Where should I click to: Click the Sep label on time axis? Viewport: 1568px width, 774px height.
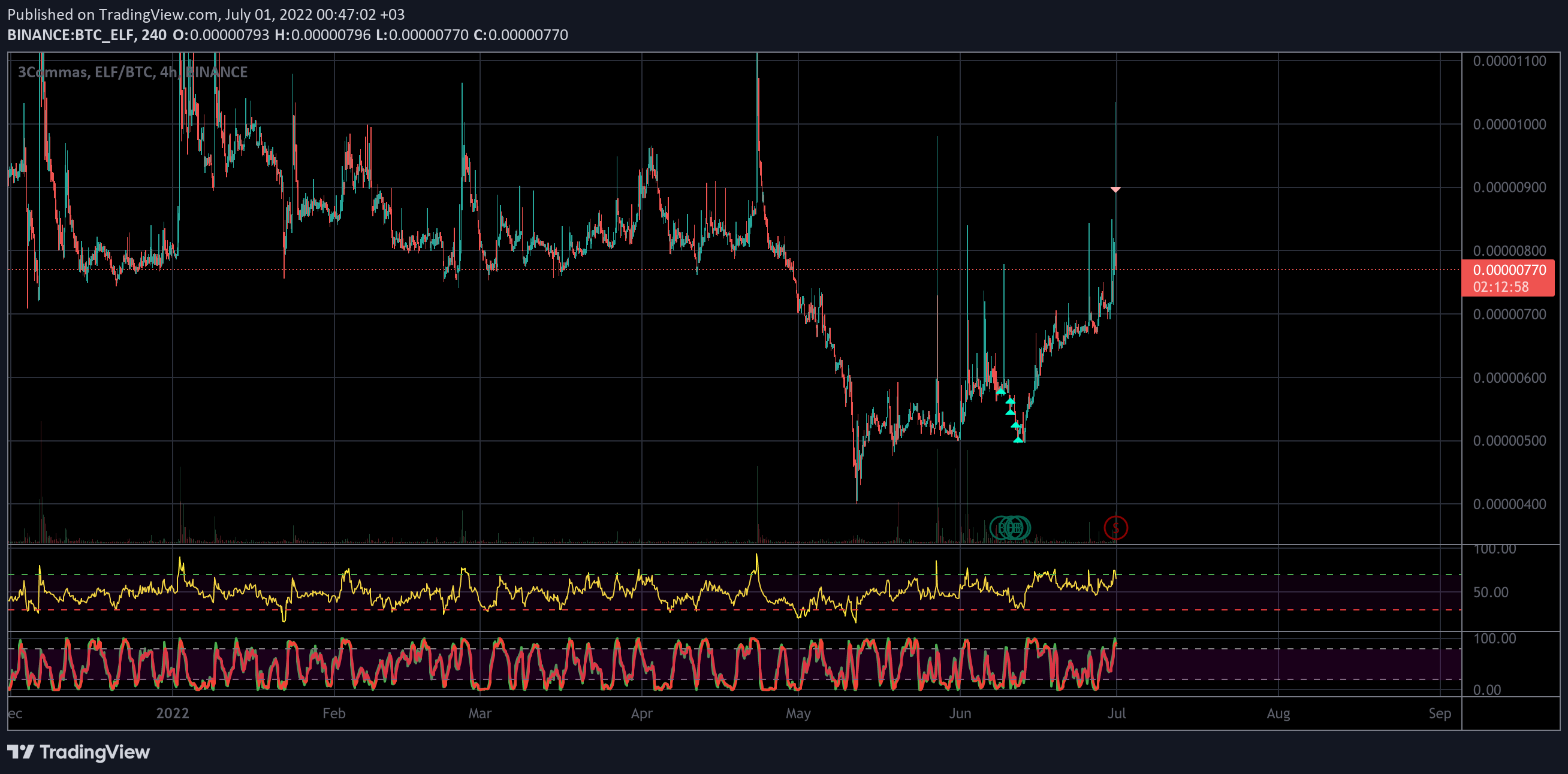tap(1440, 713)
